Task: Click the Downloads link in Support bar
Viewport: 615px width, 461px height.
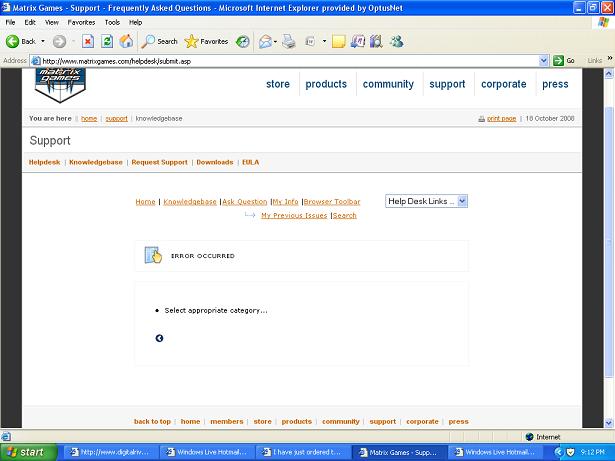Action: [x=215, y=162]
